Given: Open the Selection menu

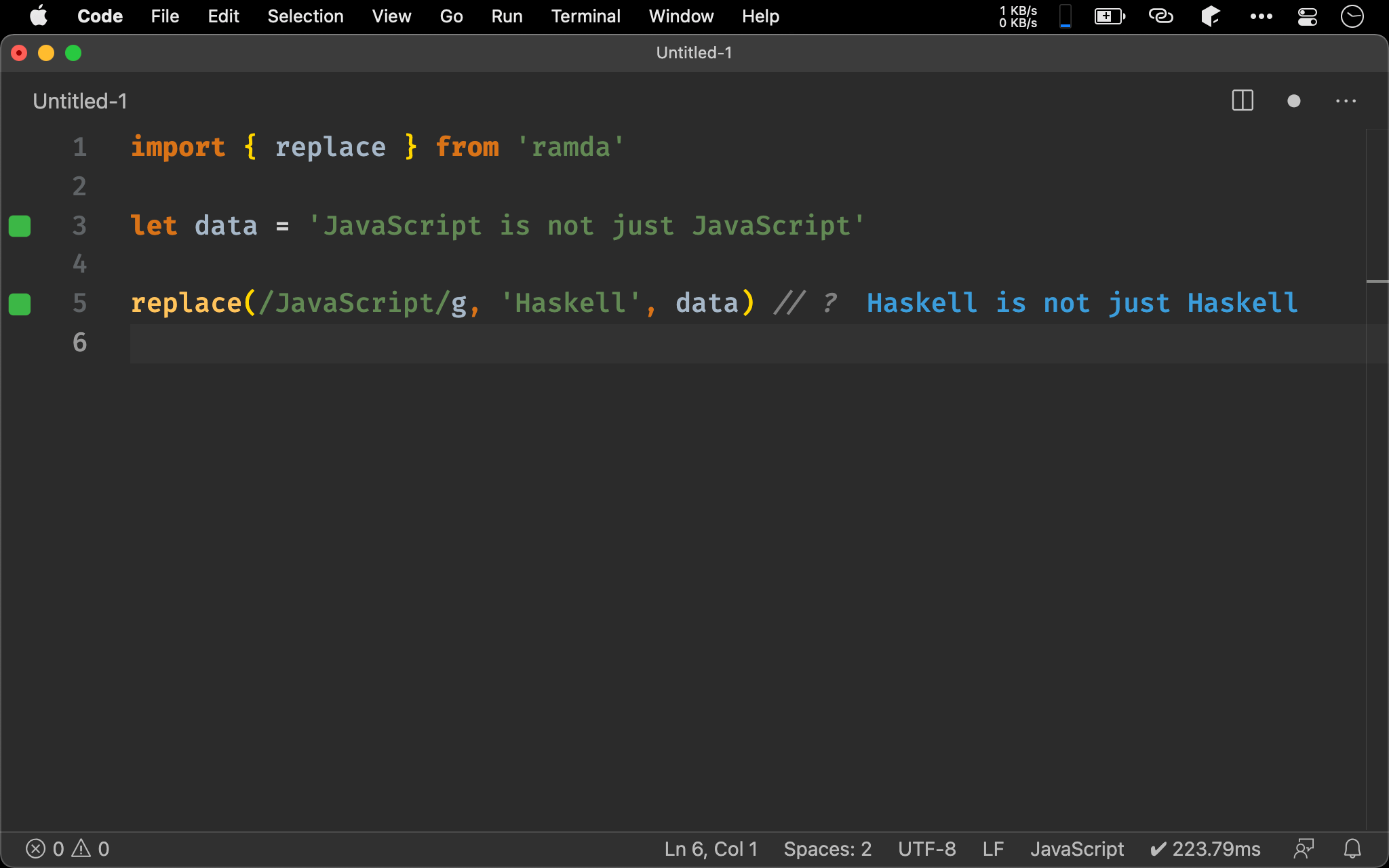Looking at the screenshot, I should point(305,16).
